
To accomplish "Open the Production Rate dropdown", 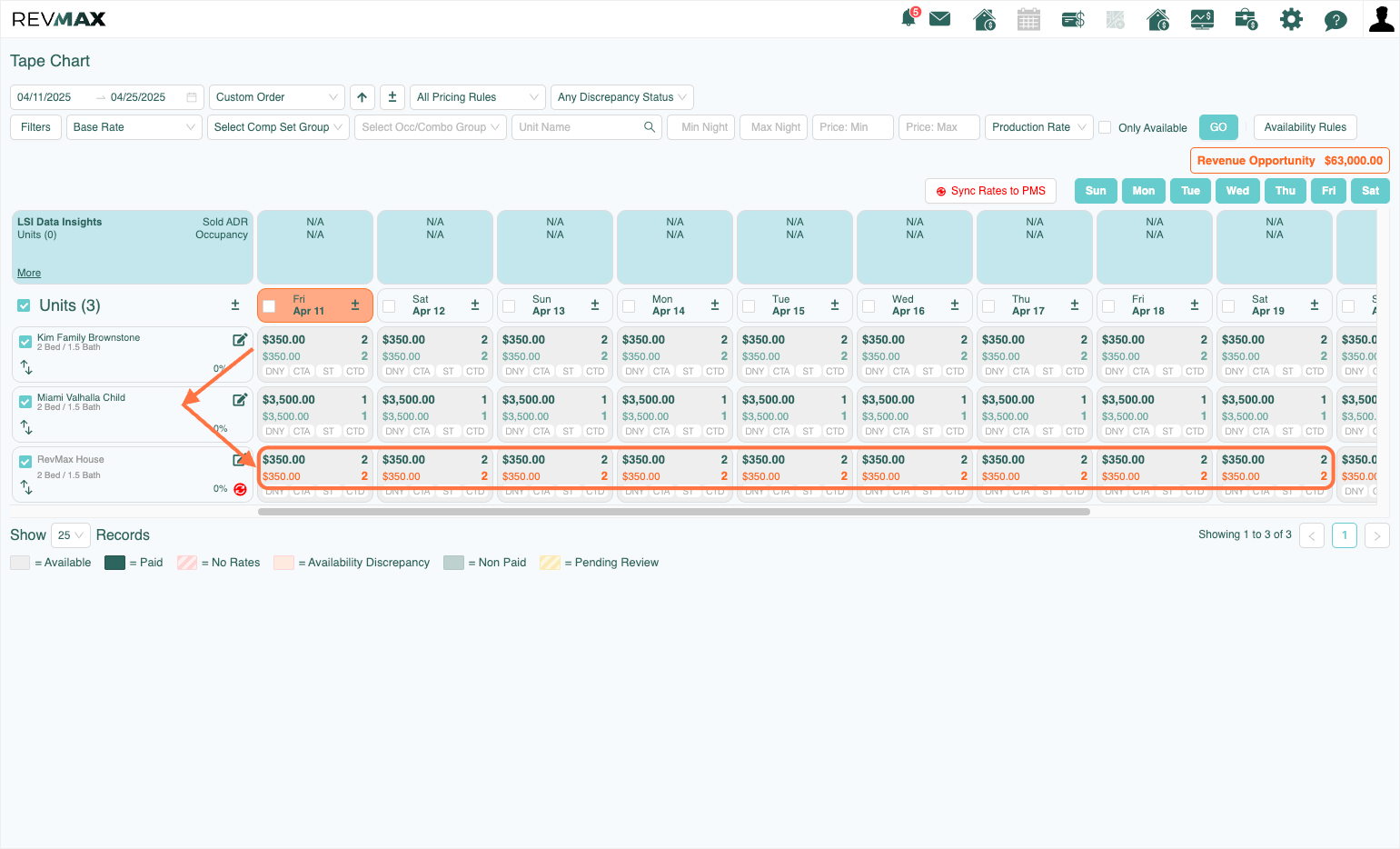I will point(1038,127).
